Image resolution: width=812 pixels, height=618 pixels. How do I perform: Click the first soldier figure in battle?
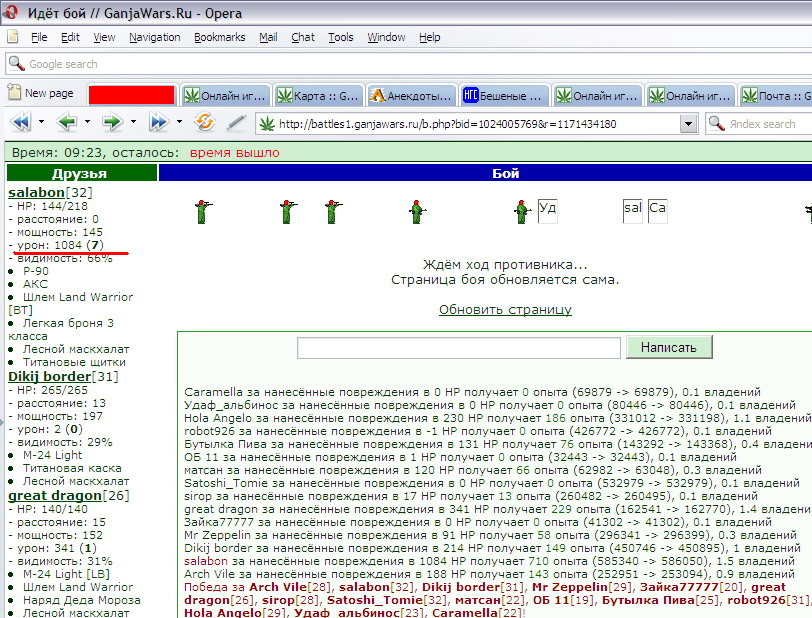202,211
